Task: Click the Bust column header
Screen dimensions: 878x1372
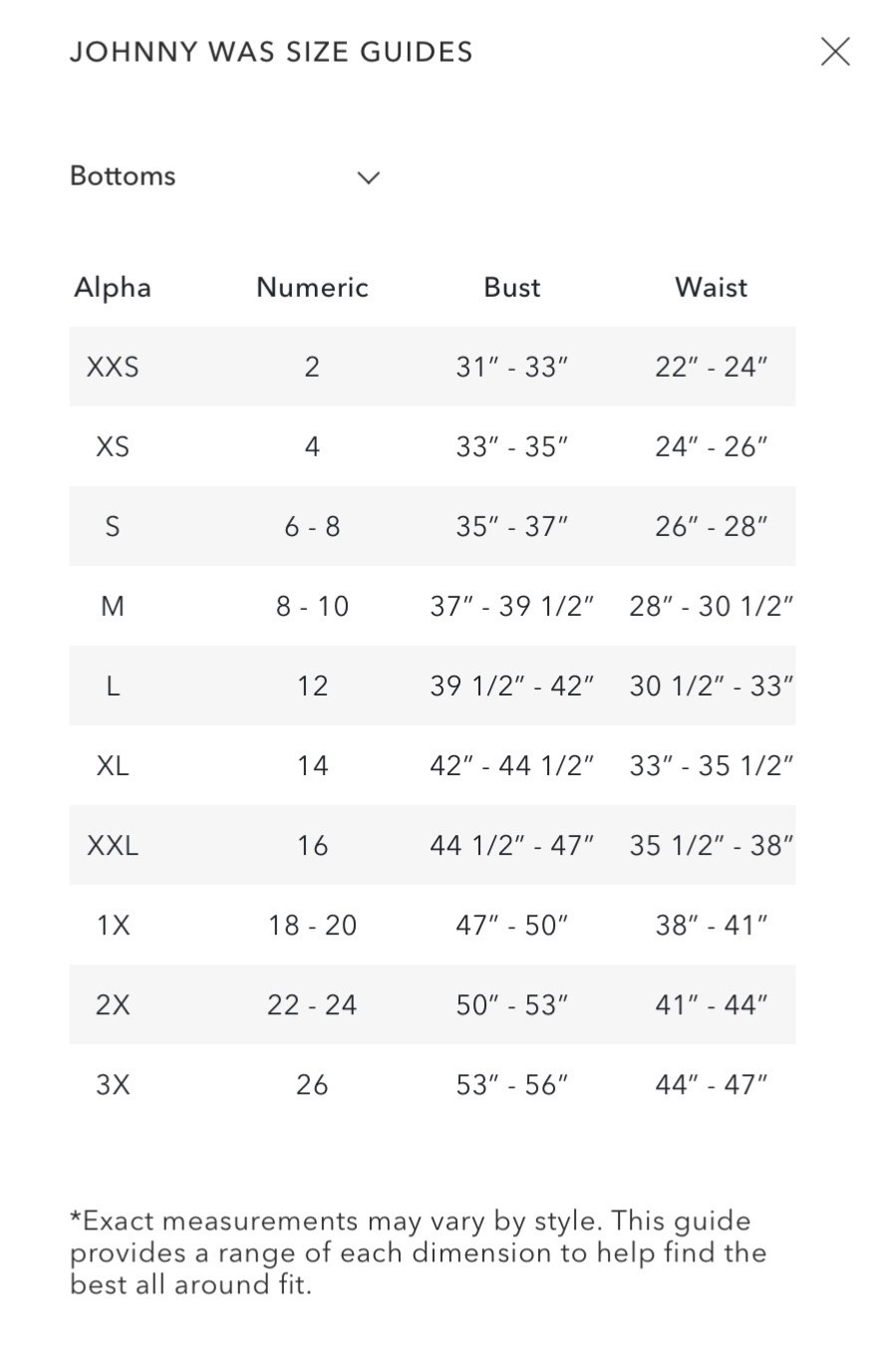Action: point(511,287)
